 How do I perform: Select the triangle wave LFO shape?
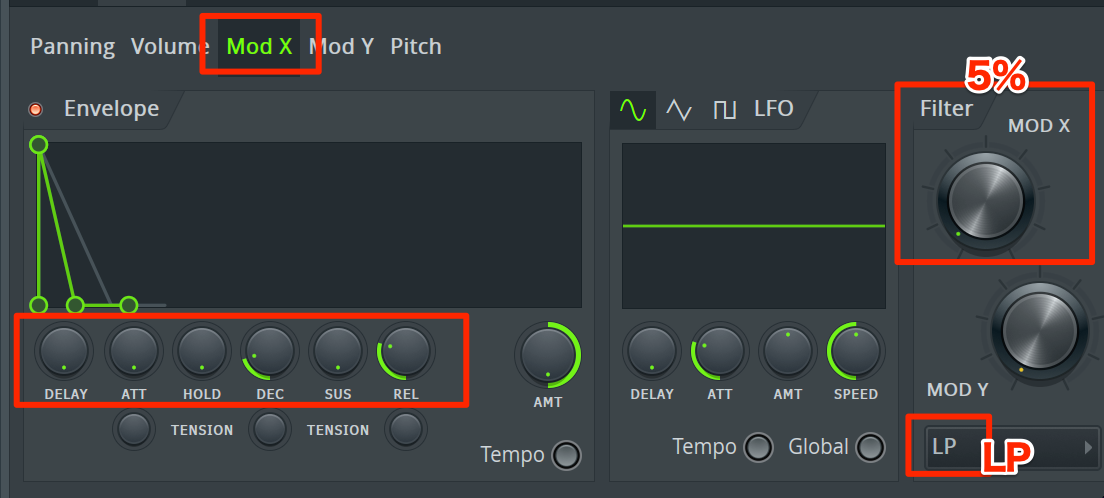pos(679,110)
